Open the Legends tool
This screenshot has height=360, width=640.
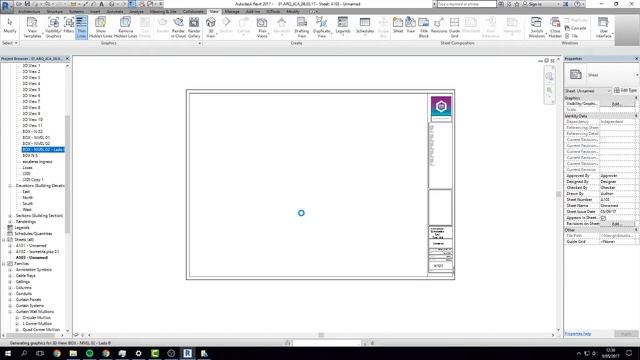tap(343, 26)
